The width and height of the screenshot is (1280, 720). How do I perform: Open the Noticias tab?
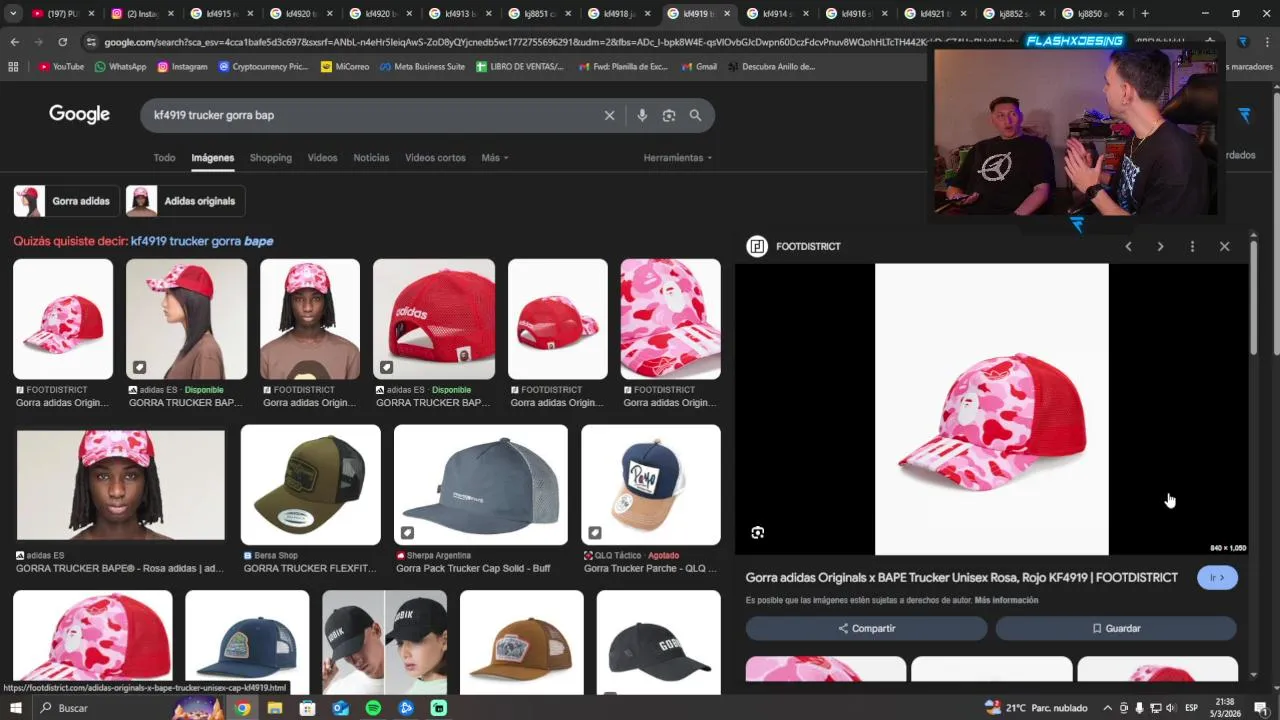tap(371, 158)
